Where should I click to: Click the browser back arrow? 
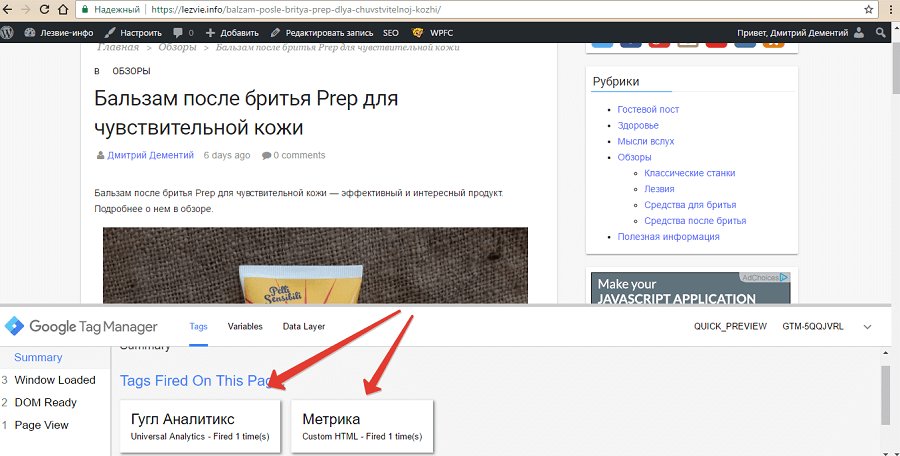click(x=12, y=9)
